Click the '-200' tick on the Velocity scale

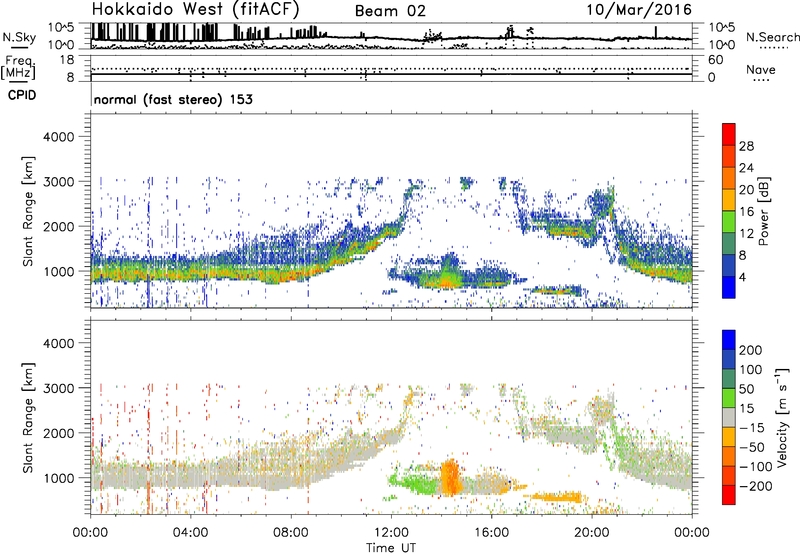click(x=754, y=486)
